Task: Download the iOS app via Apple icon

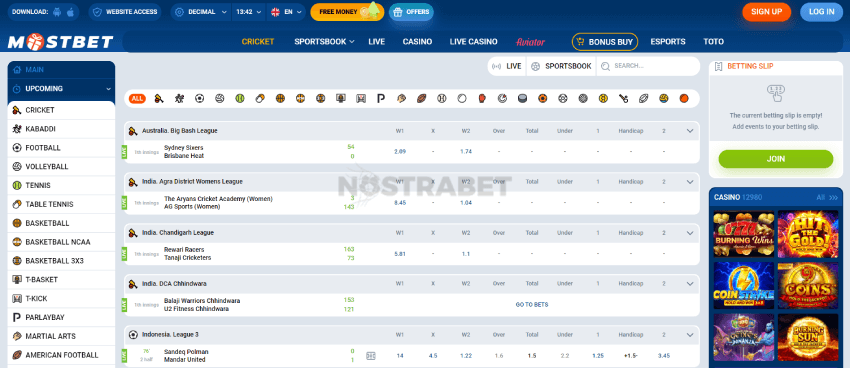Action: point(70,11)
